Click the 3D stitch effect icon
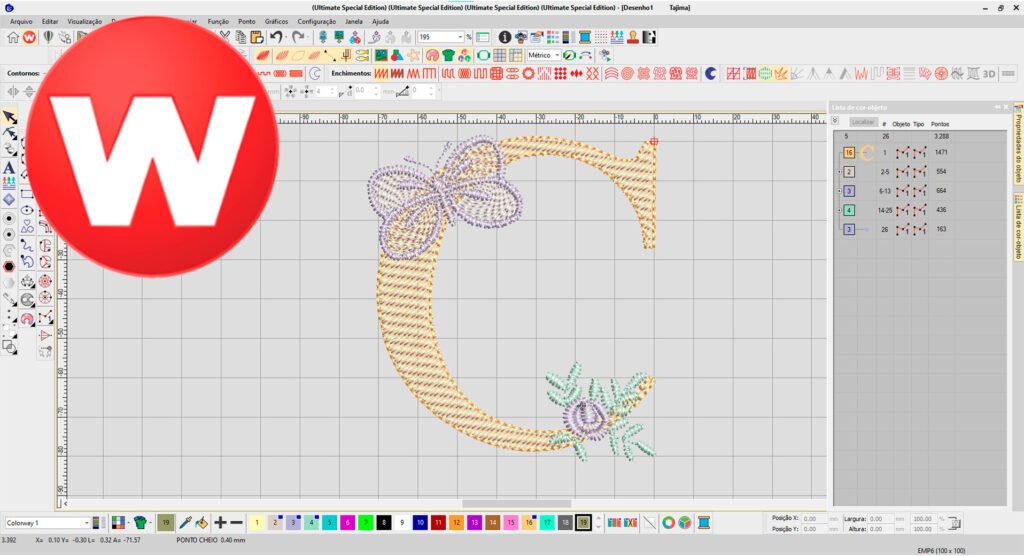Screen dimensions: 1024x556 click(989, 74)
